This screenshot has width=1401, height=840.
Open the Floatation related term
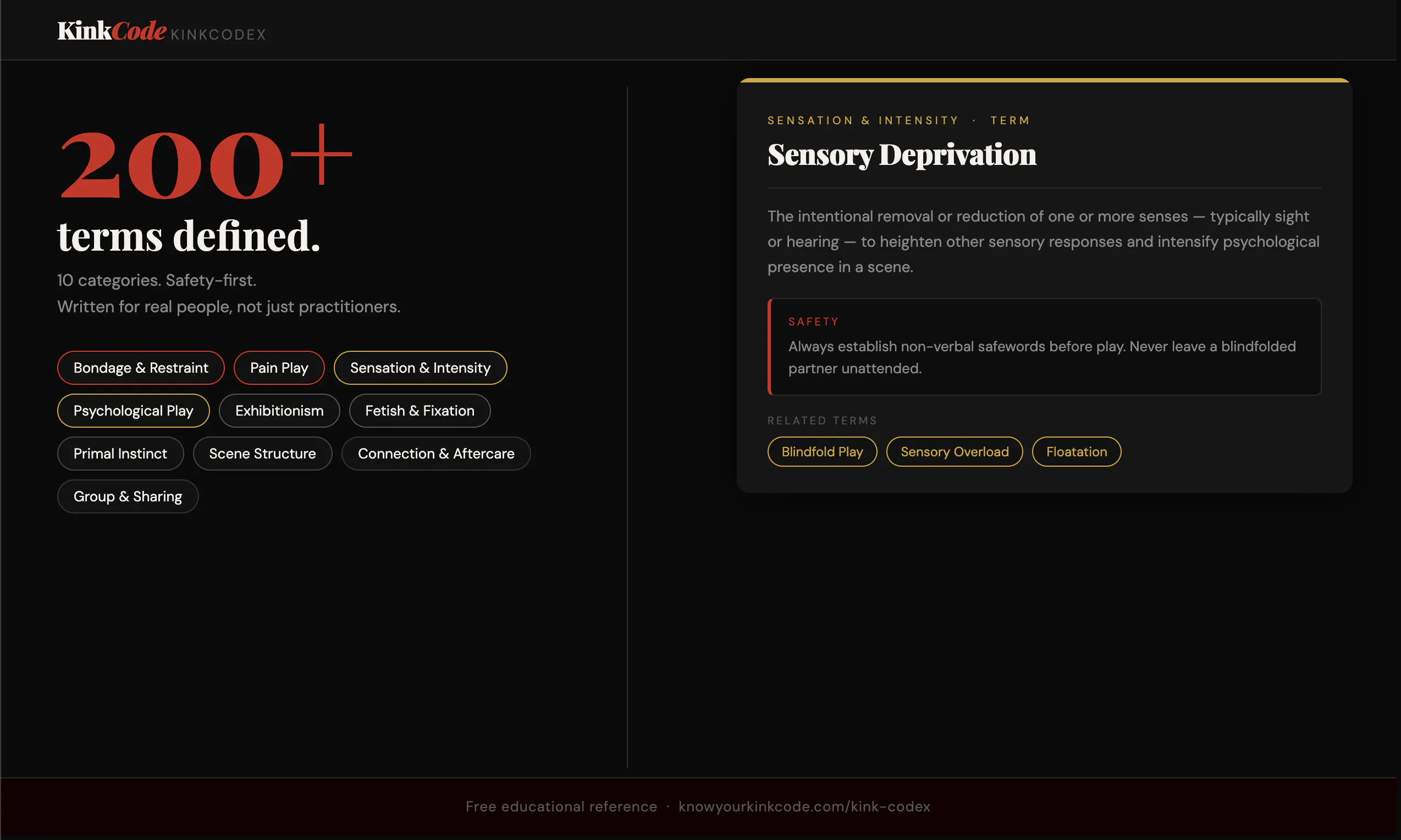(1077, 452)
